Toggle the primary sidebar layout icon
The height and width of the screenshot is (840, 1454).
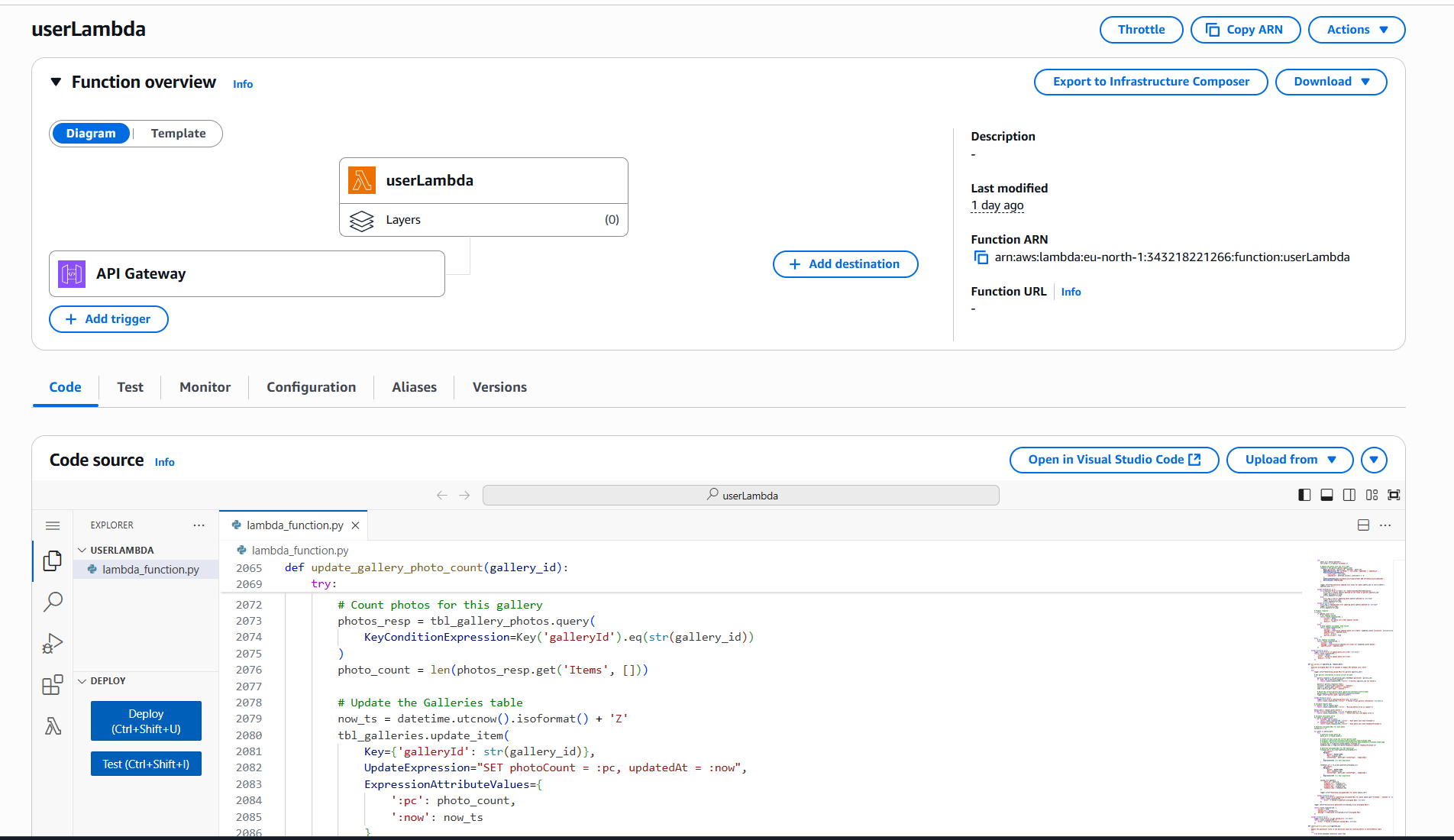pos(1304,495)
